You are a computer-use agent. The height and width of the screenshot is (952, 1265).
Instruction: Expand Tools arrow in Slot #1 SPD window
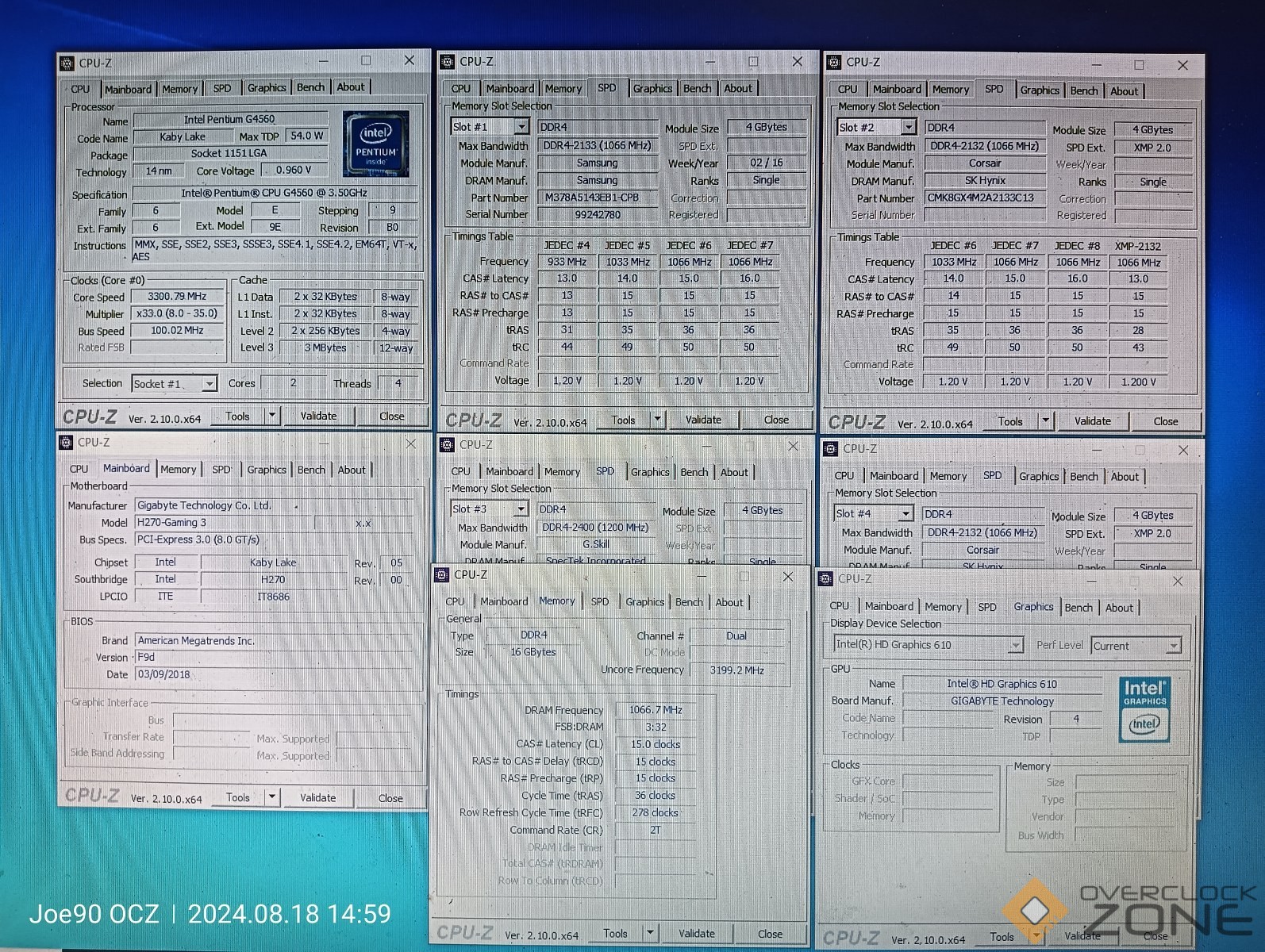click(658, 419)
